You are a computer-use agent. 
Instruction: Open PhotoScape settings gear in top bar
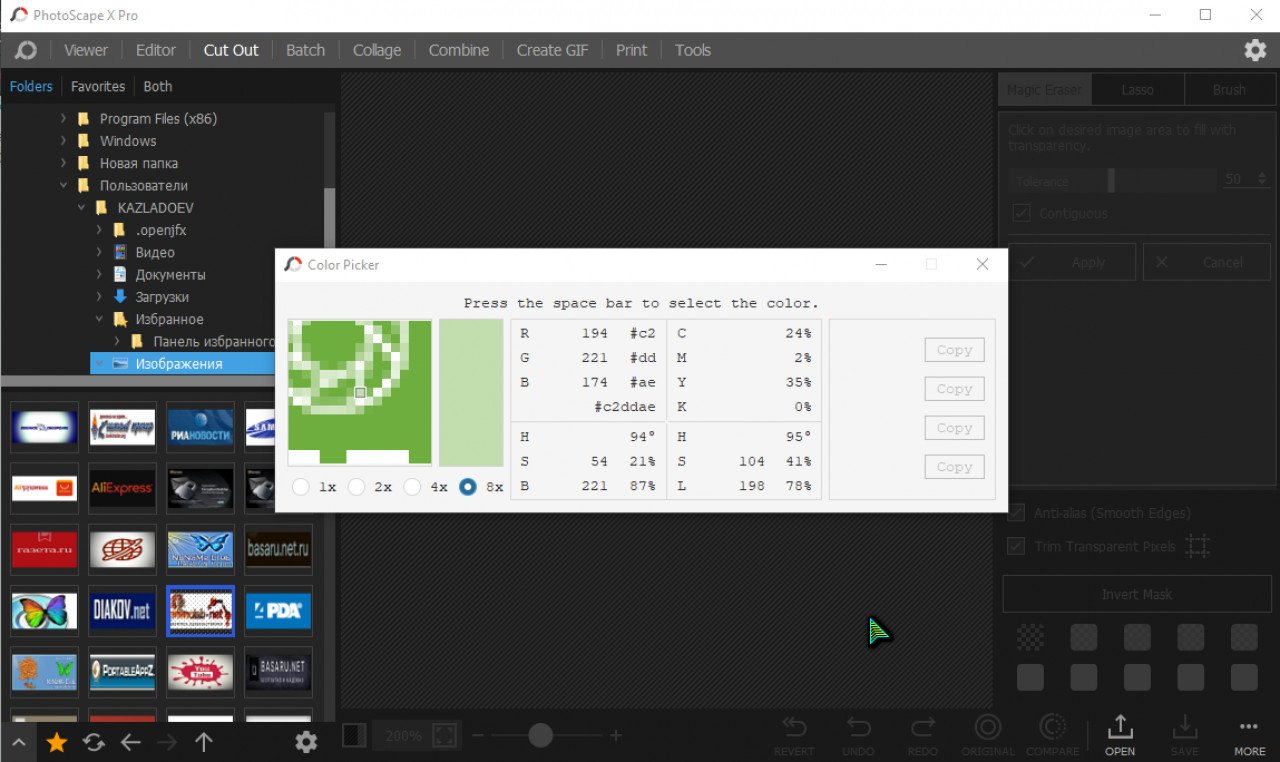click(x=1255, y=50)
